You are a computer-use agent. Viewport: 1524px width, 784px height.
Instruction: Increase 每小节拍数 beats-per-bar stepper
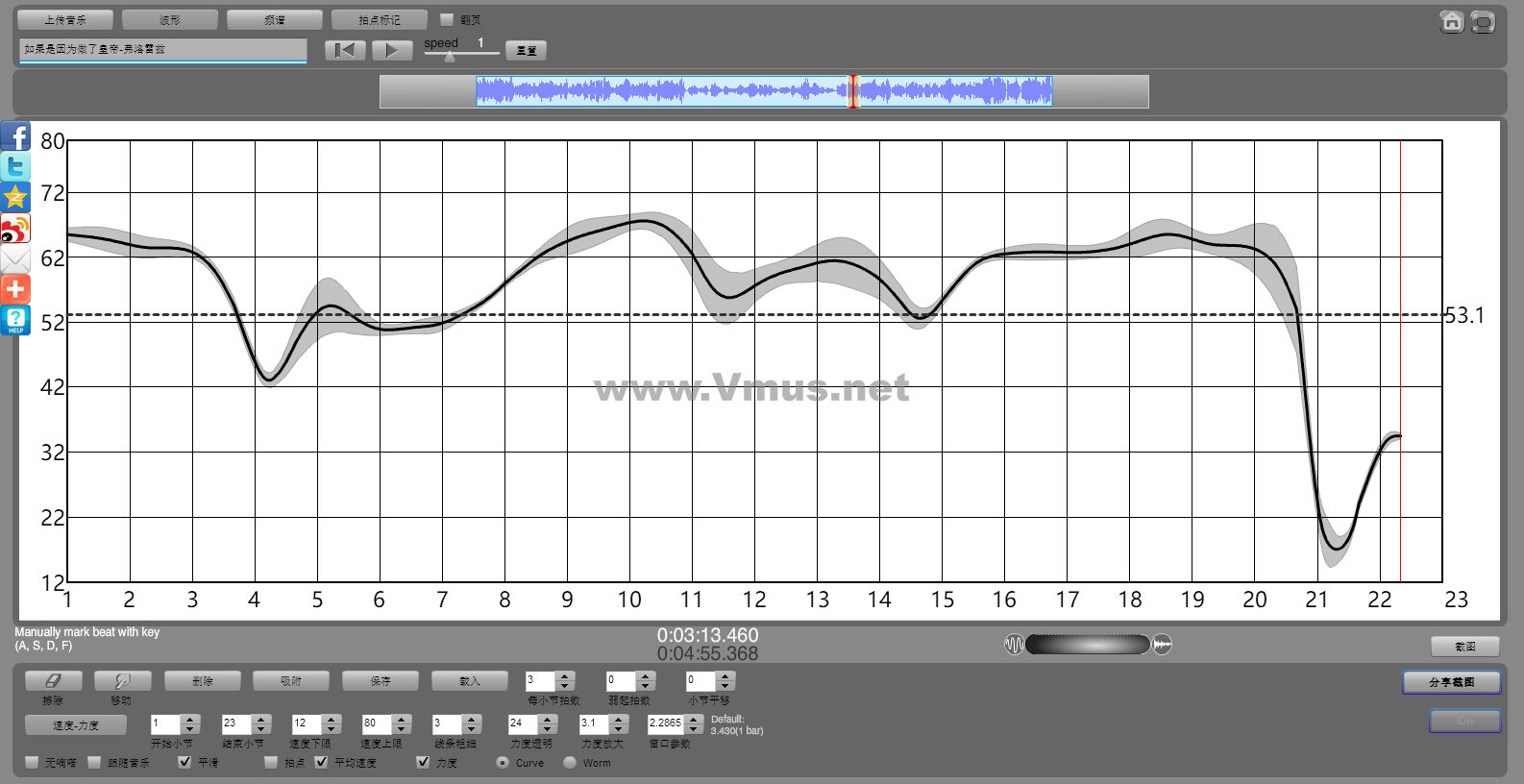[565, 676]
